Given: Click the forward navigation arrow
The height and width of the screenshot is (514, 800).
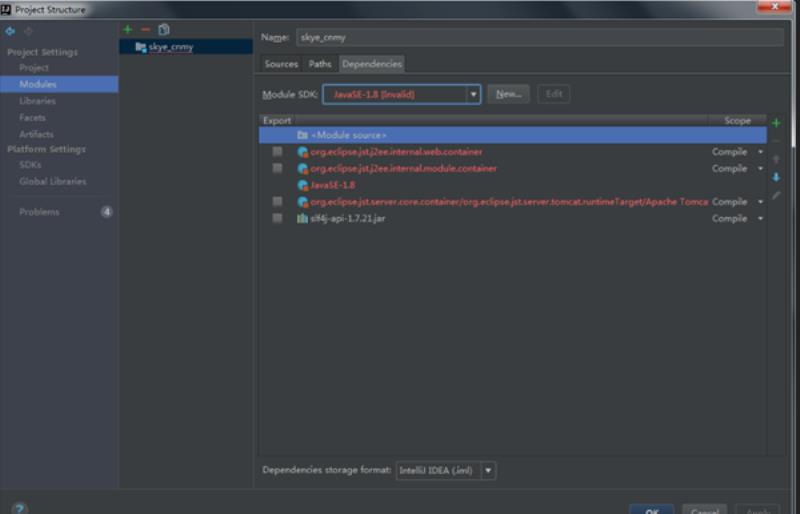Looking at the screenshot, I should (29, 31).
